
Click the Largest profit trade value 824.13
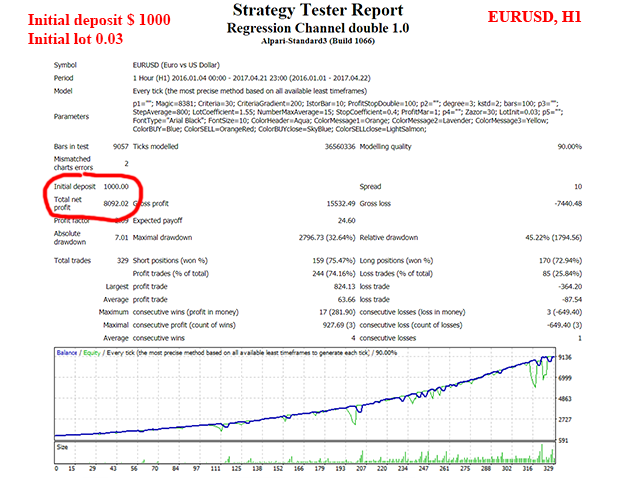pos(344,287)
